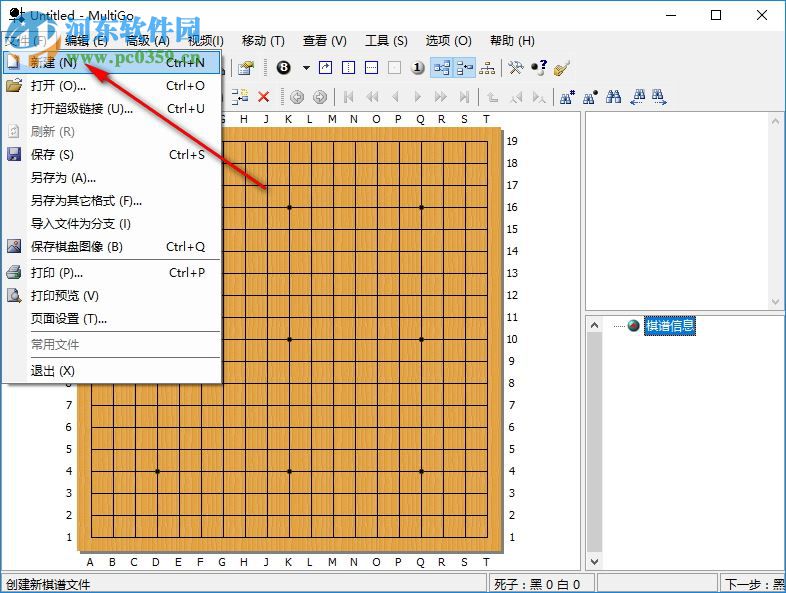The width and height of the screenshot is (786, 593).
Task: Toggle the highlighted branch tree view icon
Action: pos(442,68)
